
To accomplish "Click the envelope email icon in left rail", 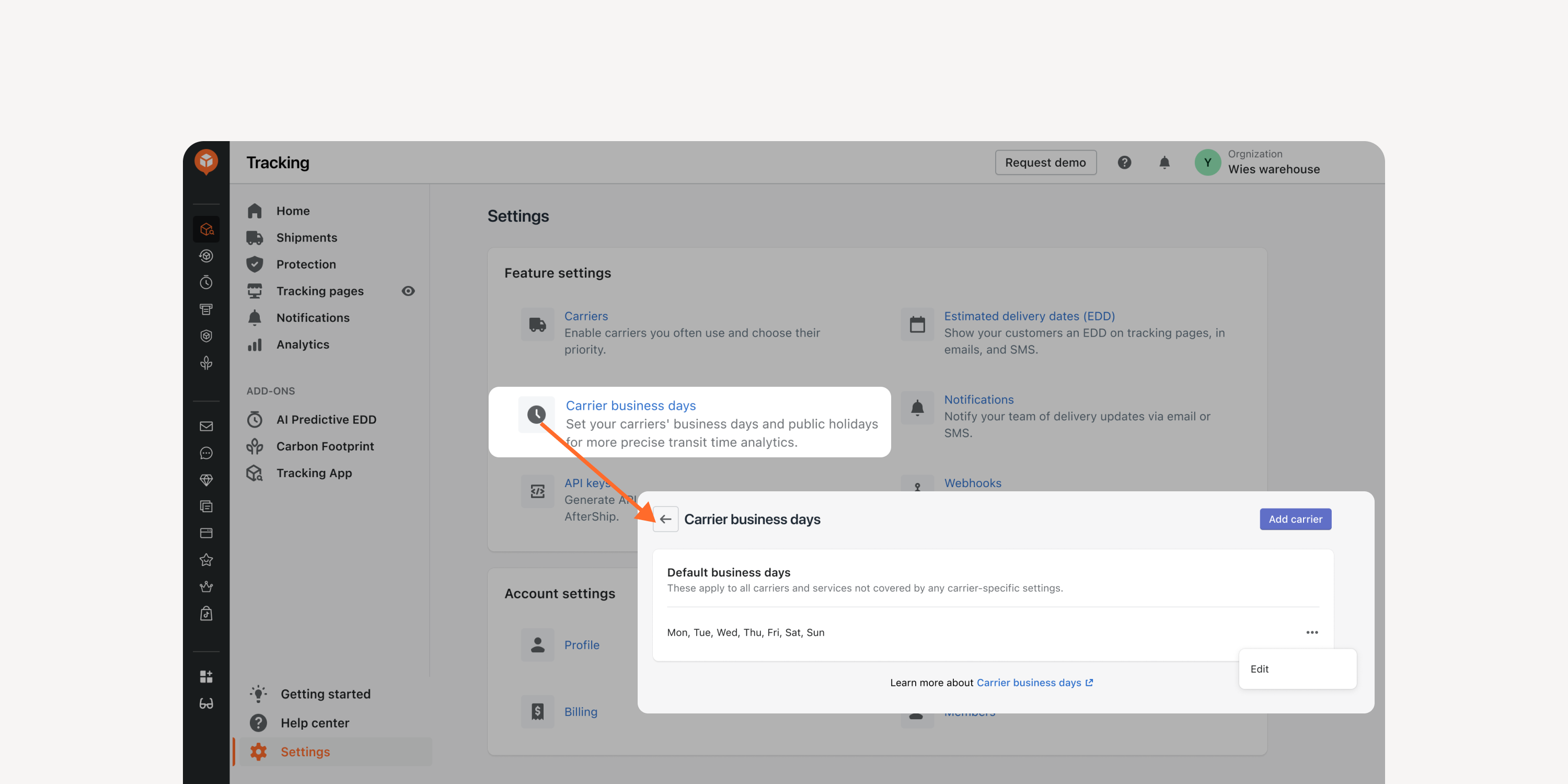I will click(x=206, y=426).
